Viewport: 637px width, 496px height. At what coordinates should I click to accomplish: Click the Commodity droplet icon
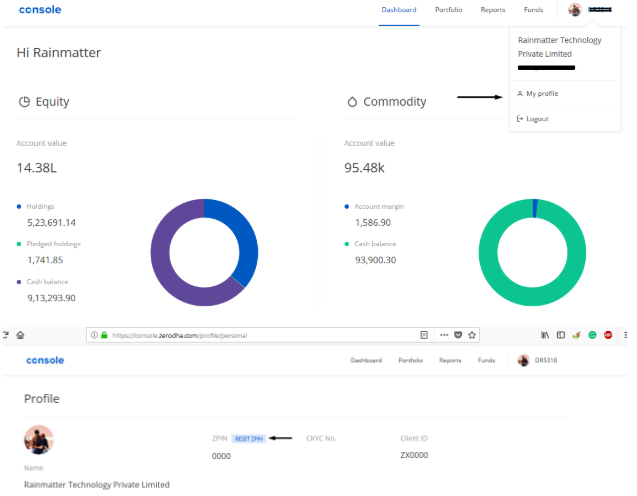coord(351,102)
